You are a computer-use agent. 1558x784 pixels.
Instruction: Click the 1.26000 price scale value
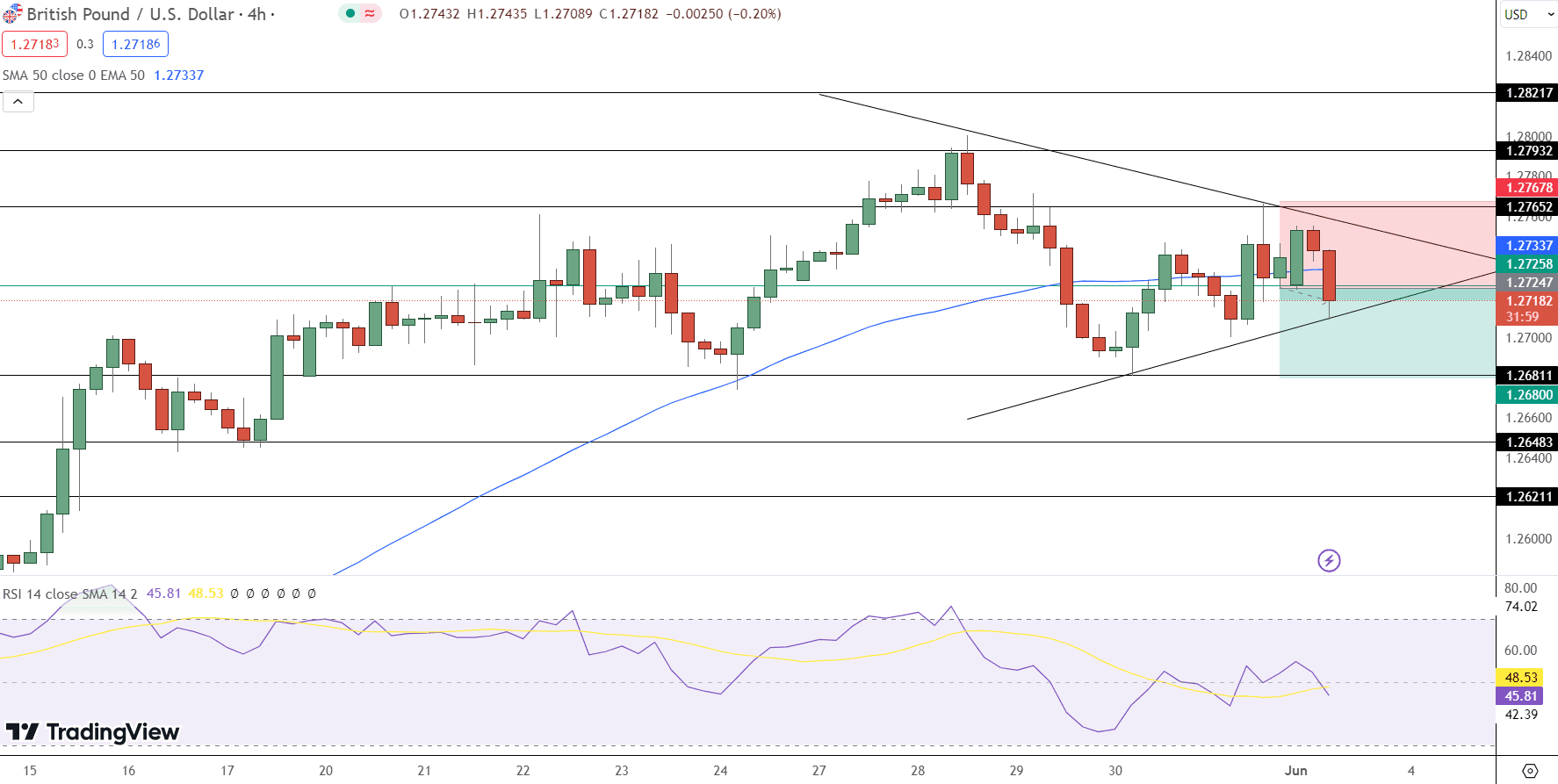tap(1528, 539)
